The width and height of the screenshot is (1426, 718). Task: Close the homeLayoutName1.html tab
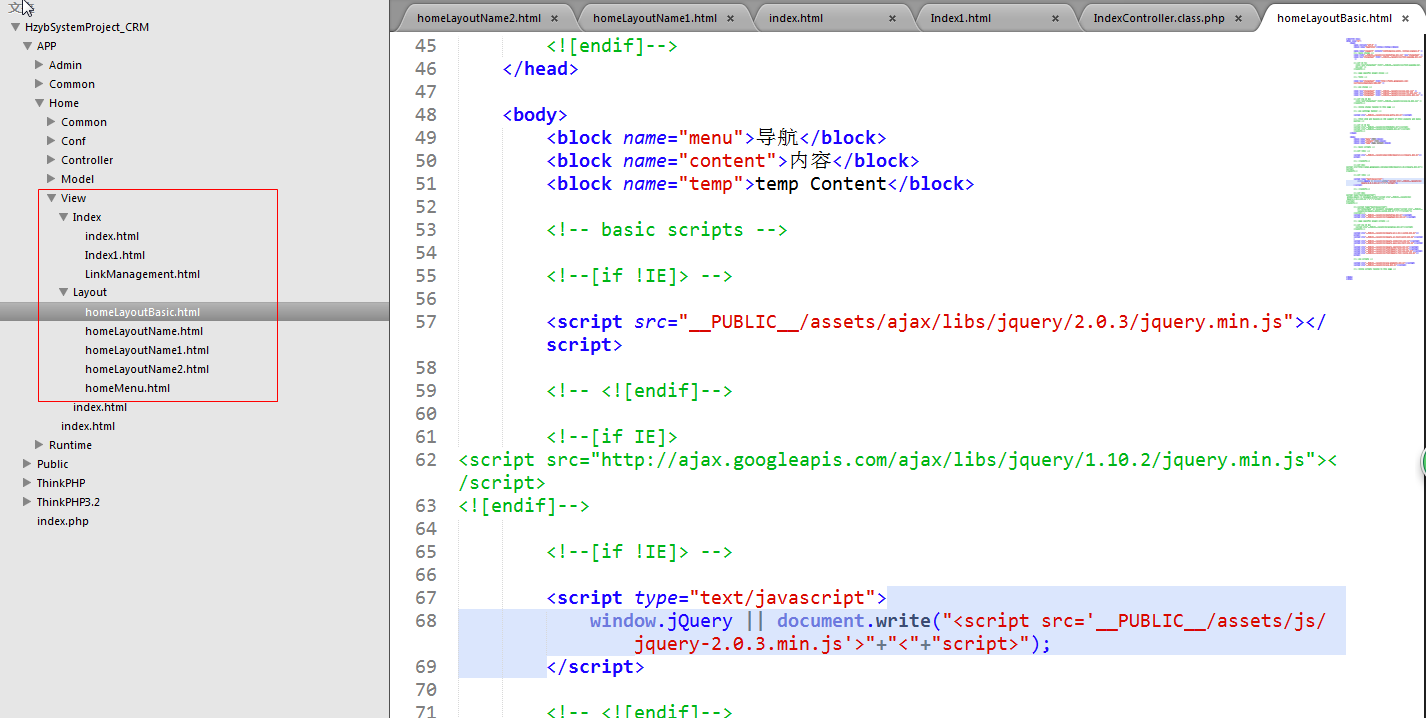pos(731,18)
